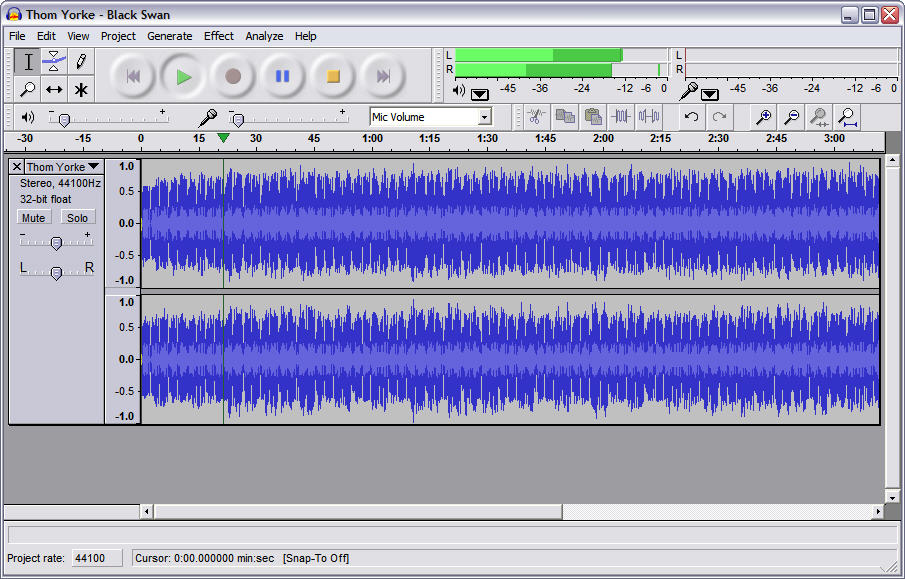Click vertical scrollbar up arrow
905x579 pixels.
(892, 160)
